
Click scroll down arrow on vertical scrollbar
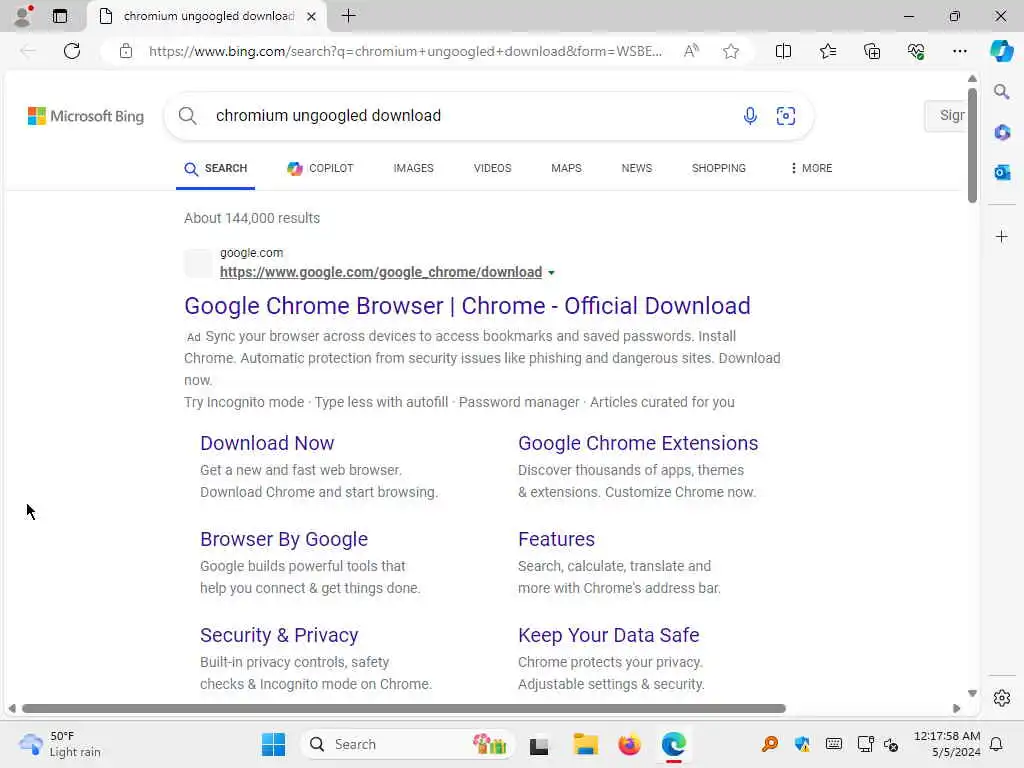[972, 693]
